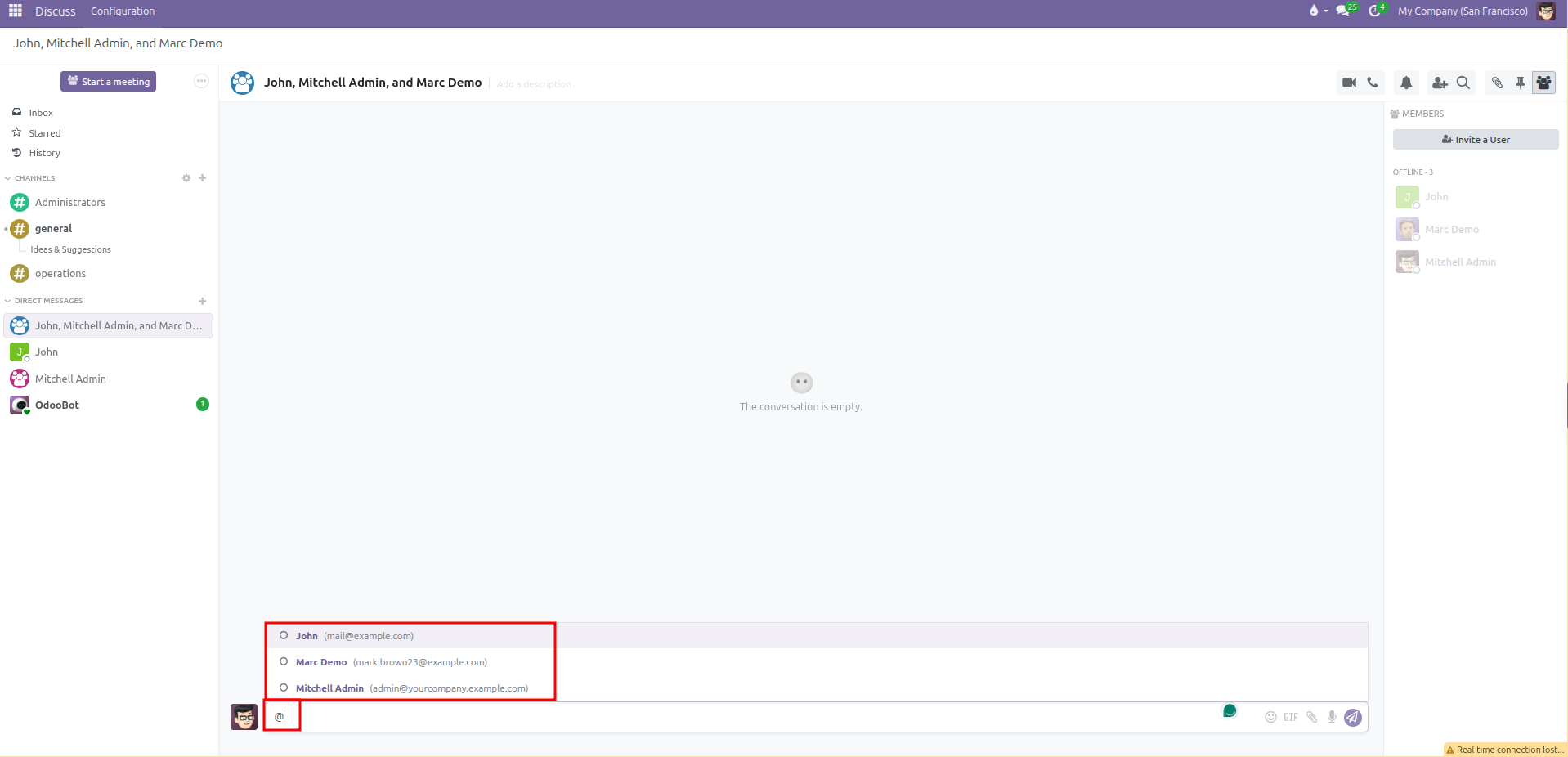Image resolution: width=1568 pixels, height=757 pixels.
Task: Start a voice call with the phone icon
Action: pyautogui.click(x=1373, y=83)
